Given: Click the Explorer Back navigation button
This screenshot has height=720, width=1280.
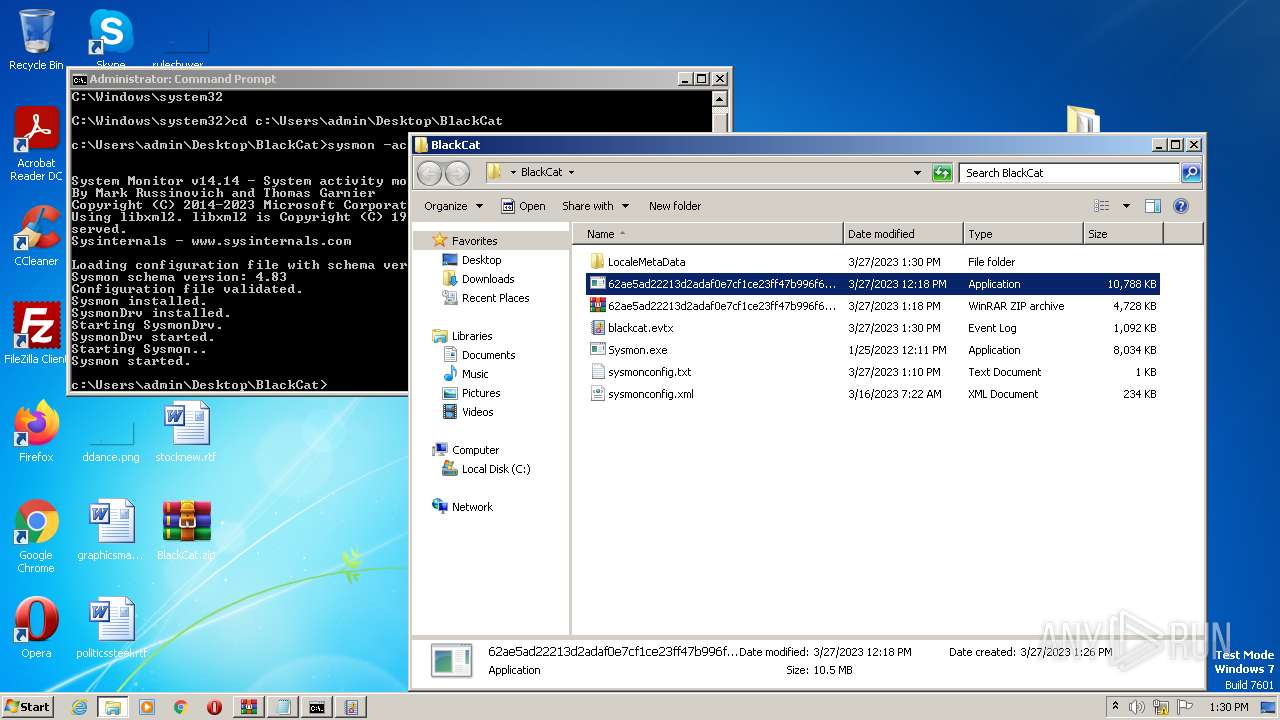Looking at the screenshot, I should pos(429,172).
